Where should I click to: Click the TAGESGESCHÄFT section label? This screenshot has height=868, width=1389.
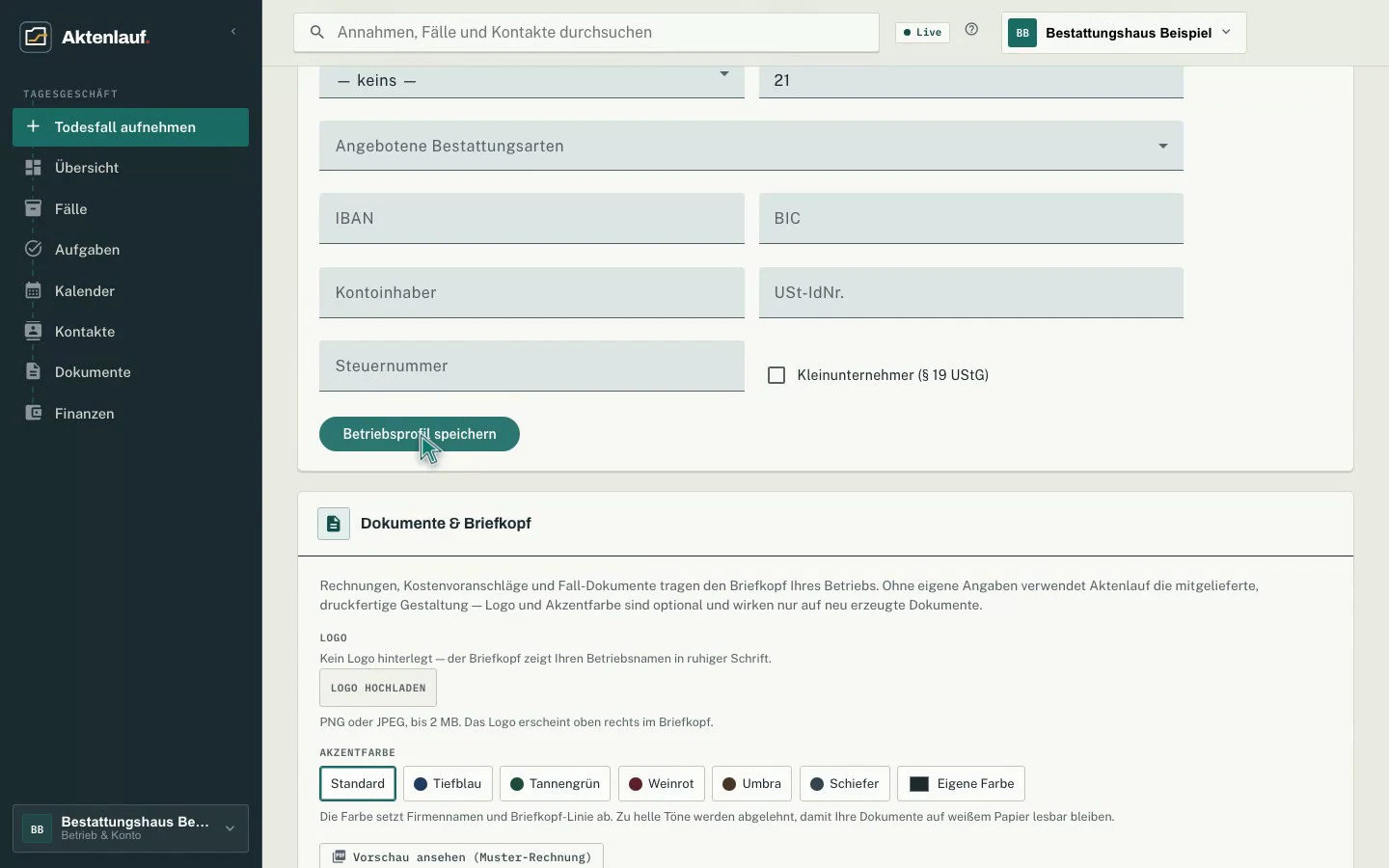70,94
